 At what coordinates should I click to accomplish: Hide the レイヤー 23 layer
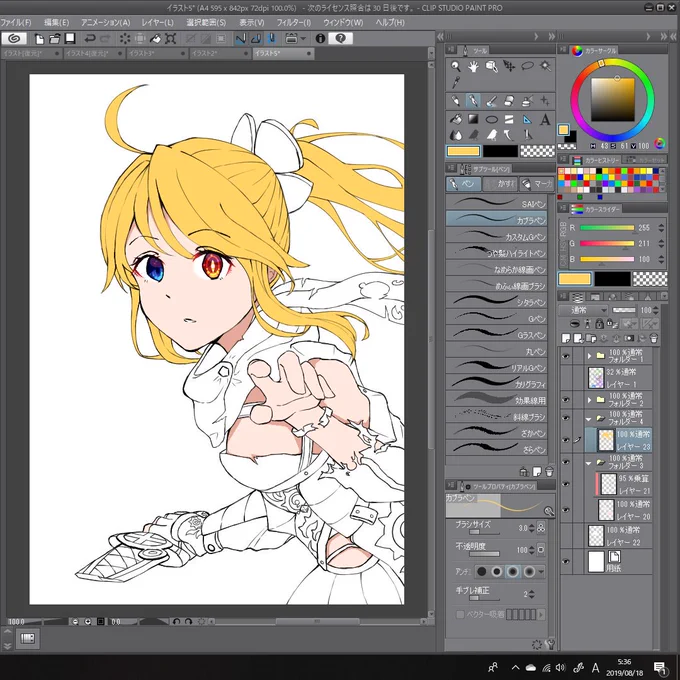[x=566, y=440]
